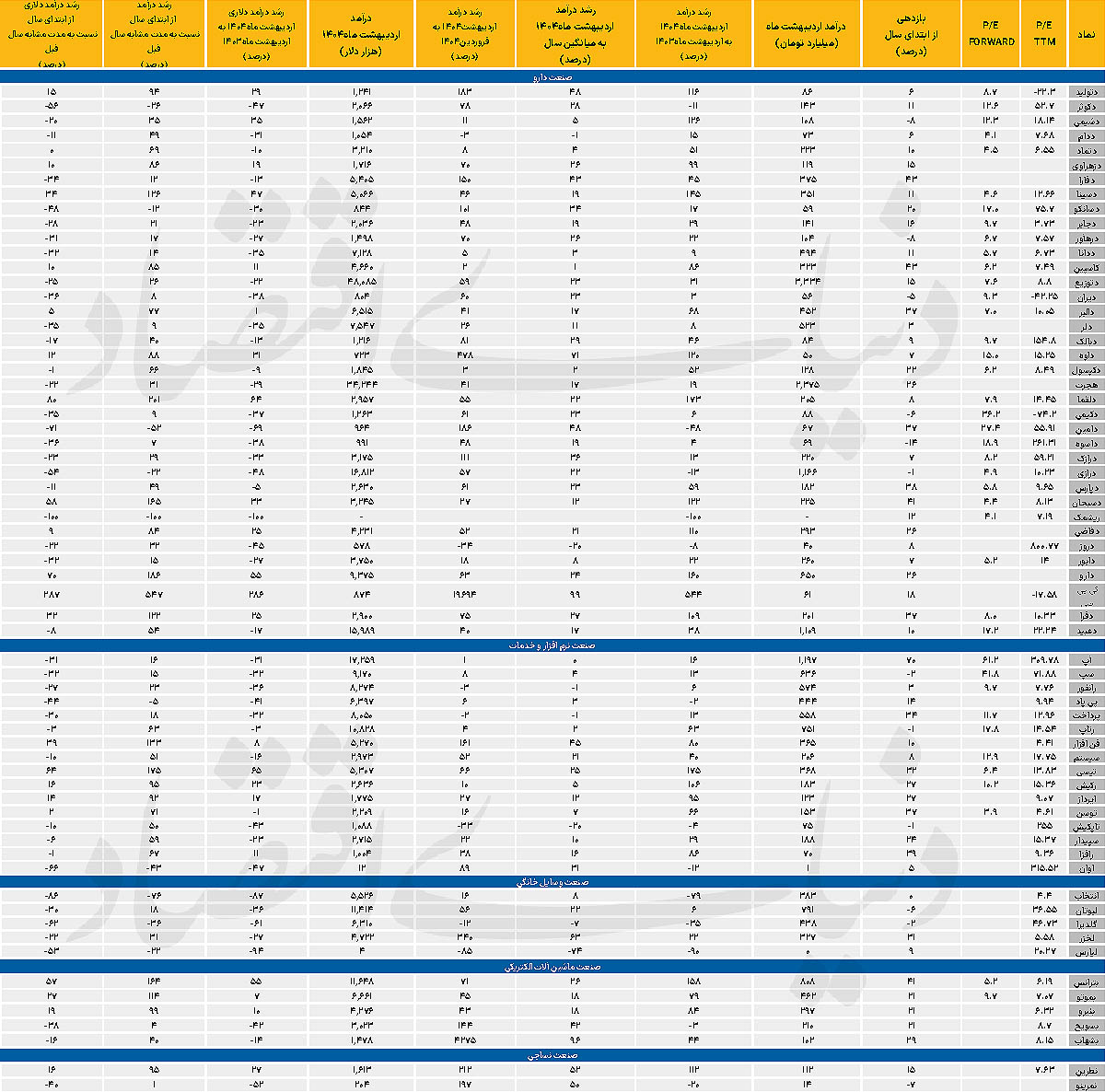Click the symbol 'دسانکو'
This screenshot has height=1092, width=1105.
[x=1086, y=208]
